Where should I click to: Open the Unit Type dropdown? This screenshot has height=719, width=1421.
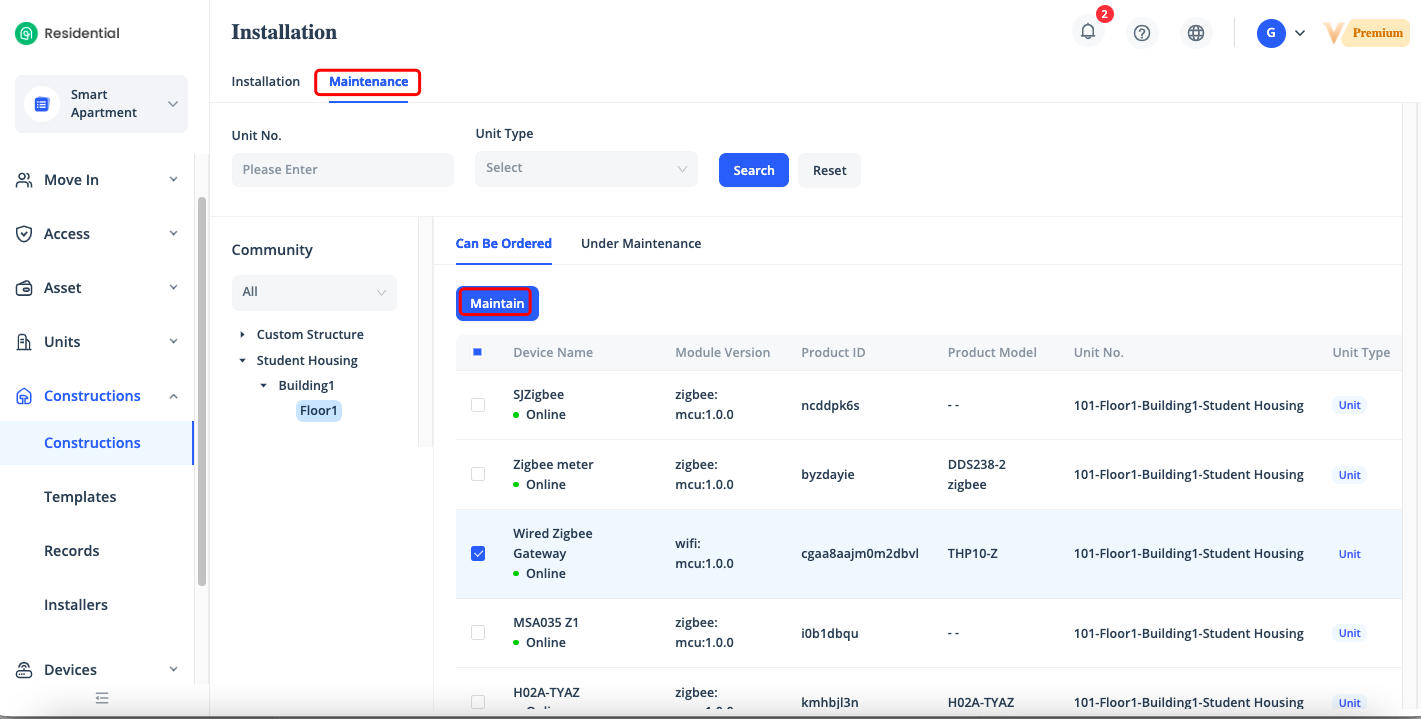click(x=586, y=169)
